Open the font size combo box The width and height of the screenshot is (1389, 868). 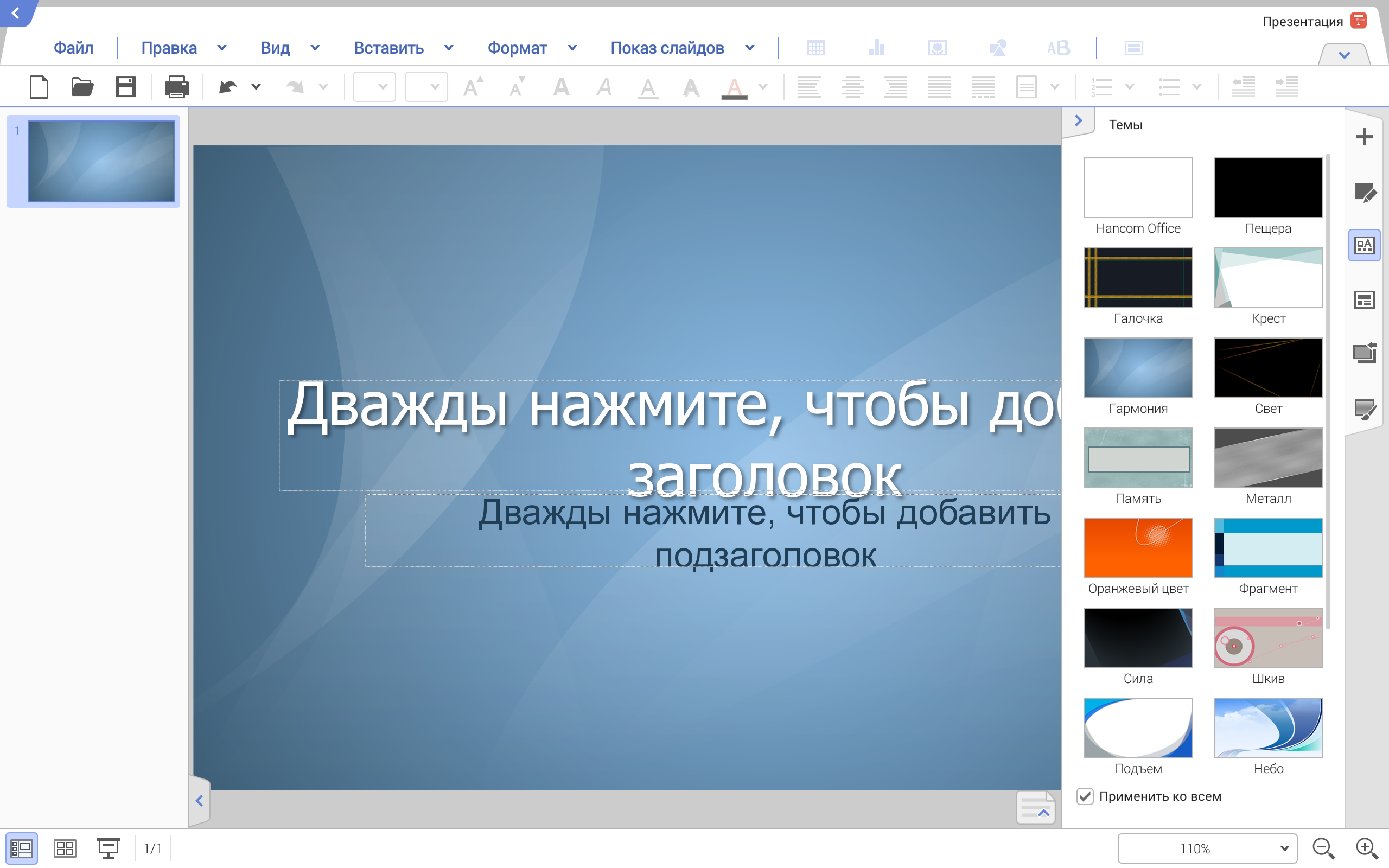click(426, 87)
